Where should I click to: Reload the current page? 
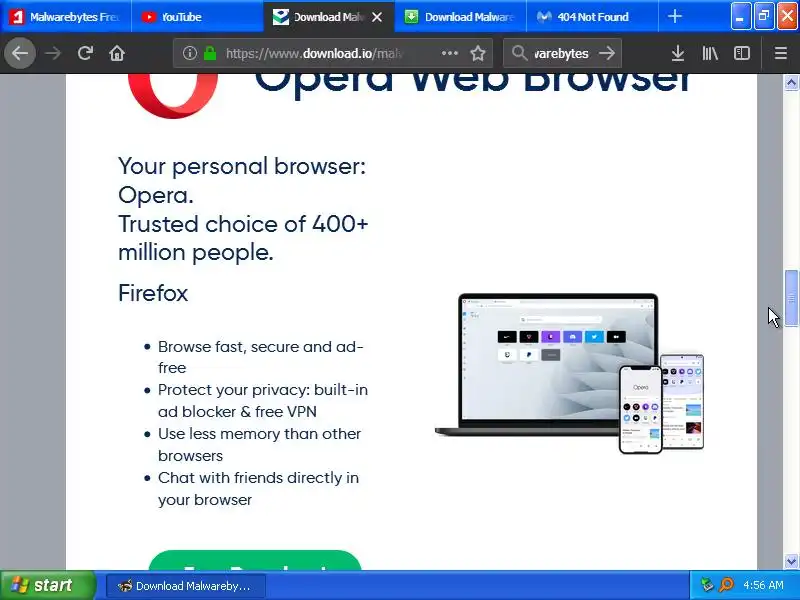pyautogui.click(x=85, y=53)
